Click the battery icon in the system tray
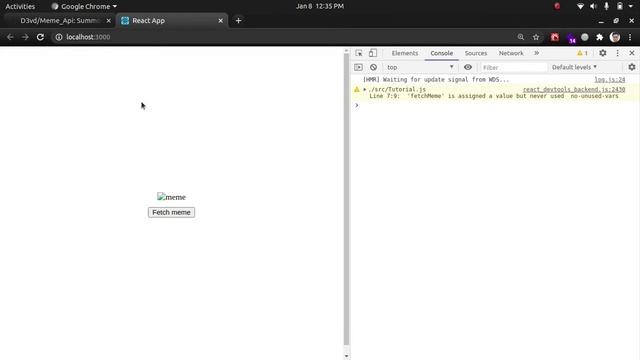640x360 pixels. (x=620, y=6)
